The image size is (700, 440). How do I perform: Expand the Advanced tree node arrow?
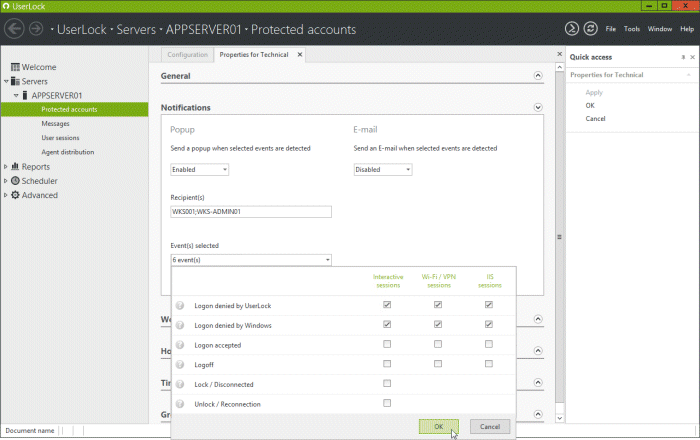[x=5, y=195]
